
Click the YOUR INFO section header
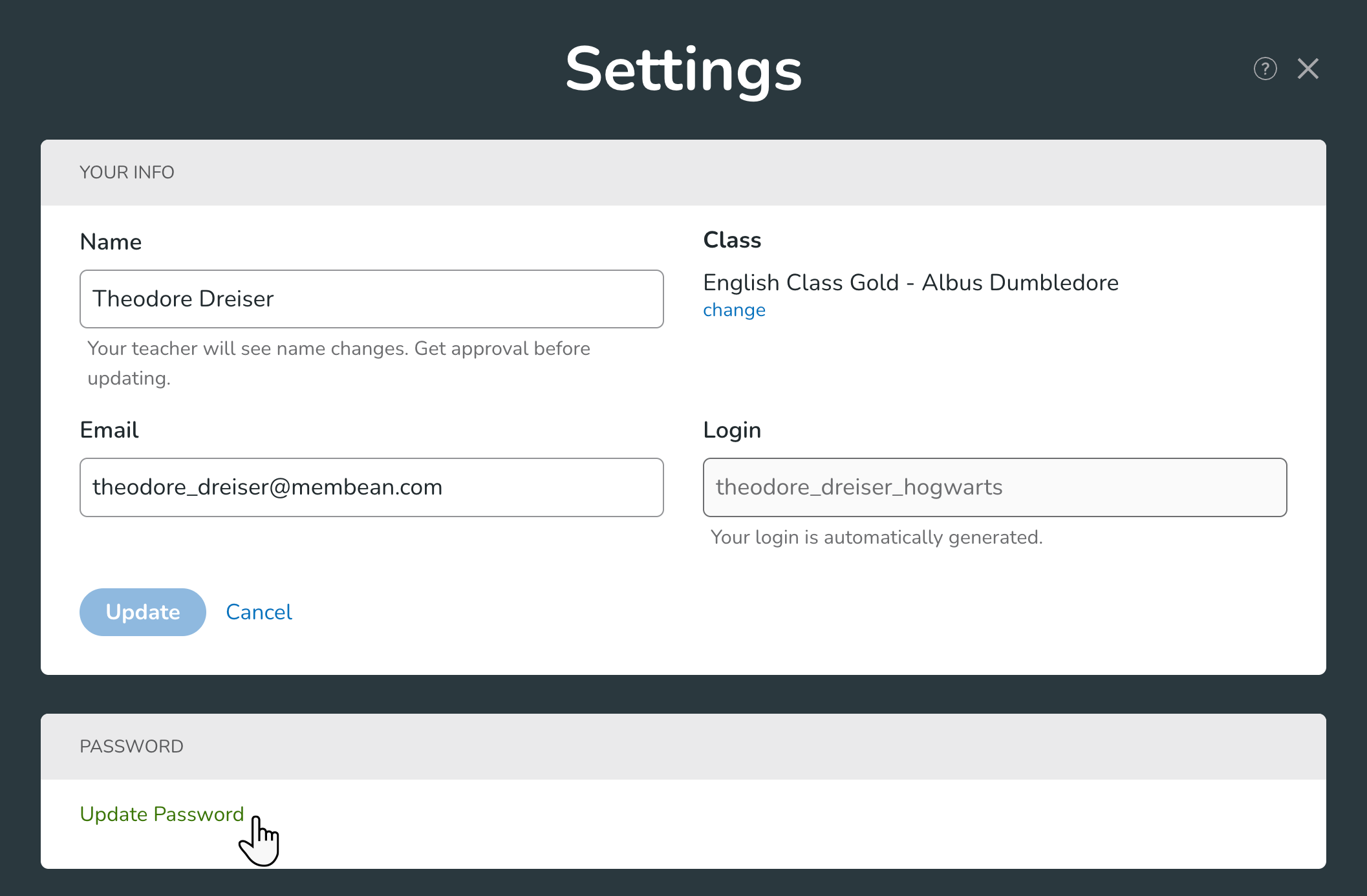(127, 173)
